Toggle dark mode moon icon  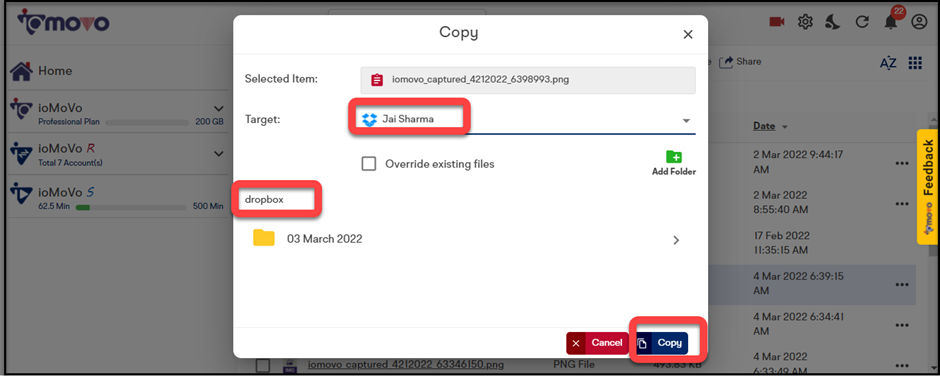pos(833,22)
